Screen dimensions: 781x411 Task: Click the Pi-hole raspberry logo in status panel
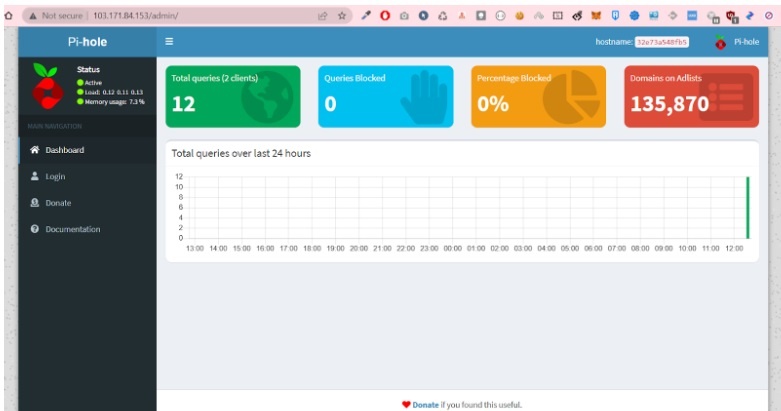[x=47, y=86]
